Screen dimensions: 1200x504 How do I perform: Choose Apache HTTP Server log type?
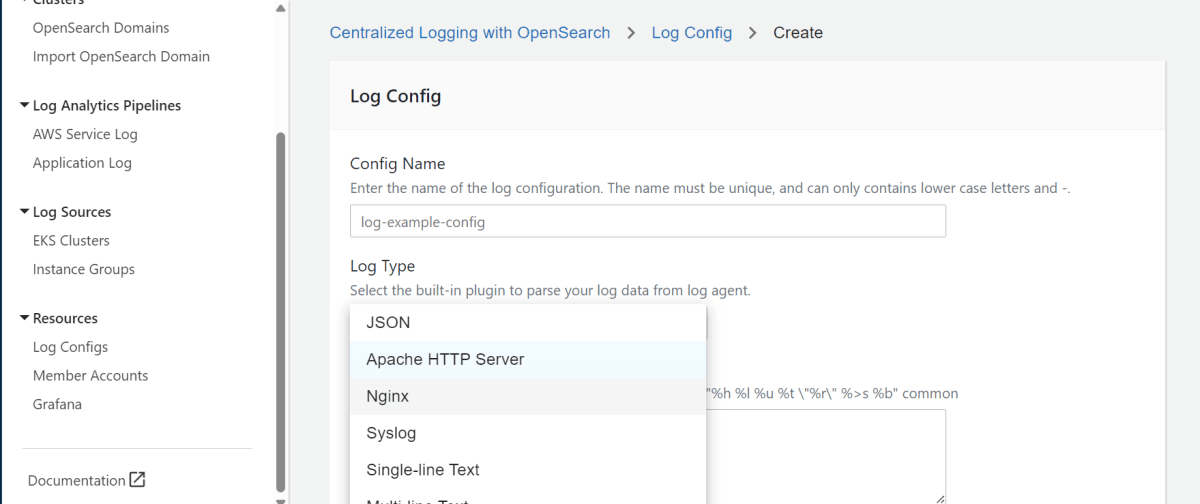click(x=445, y=359)
